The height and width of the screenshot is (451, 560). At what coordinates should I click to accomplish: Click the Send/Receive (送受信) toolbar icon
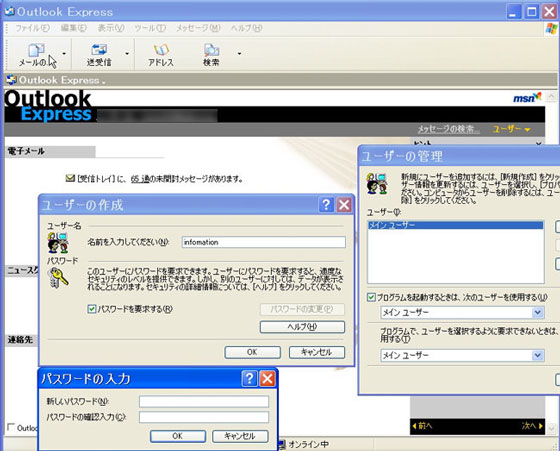pyautogui.click(x=99, y=50)
